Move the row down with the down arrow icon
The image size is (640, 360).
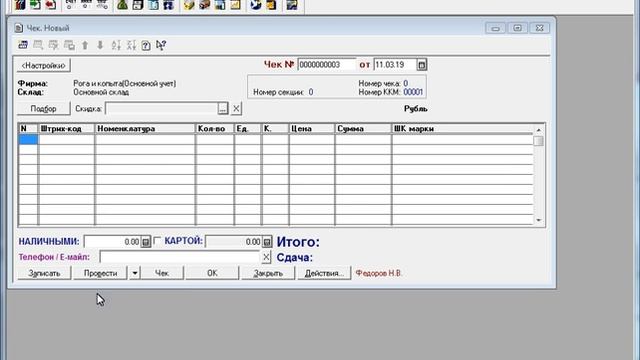pyautogui.click(x=100, y=45)
